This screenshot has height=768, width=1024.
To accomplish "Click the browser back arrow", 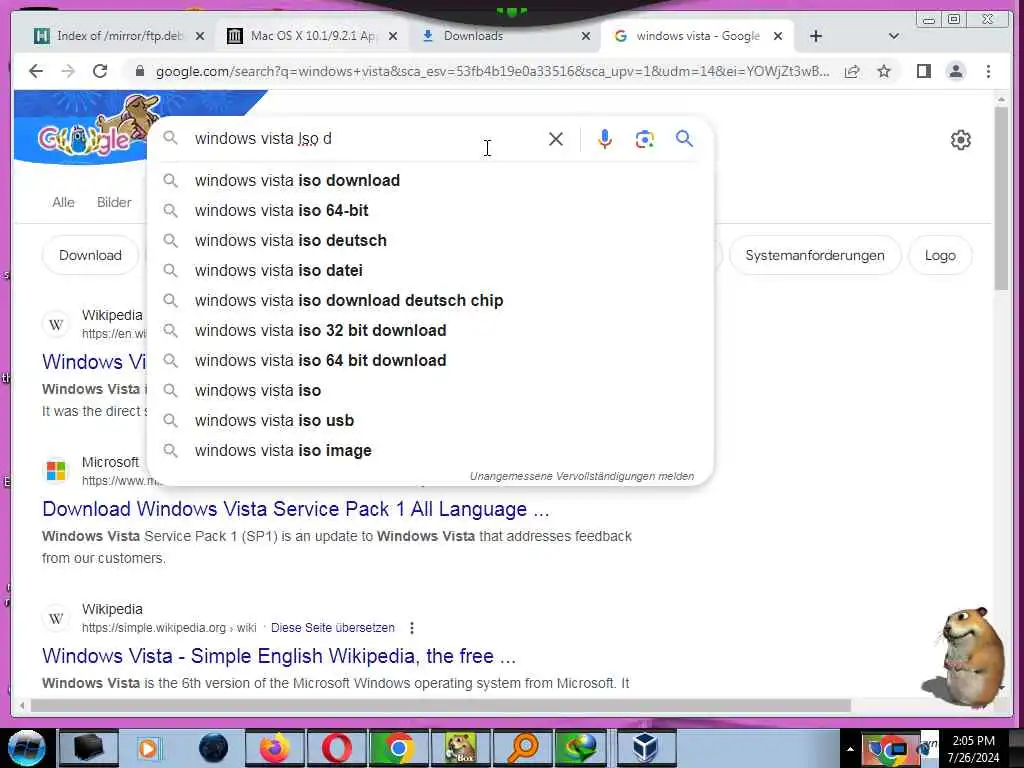I will pos(36,71).
